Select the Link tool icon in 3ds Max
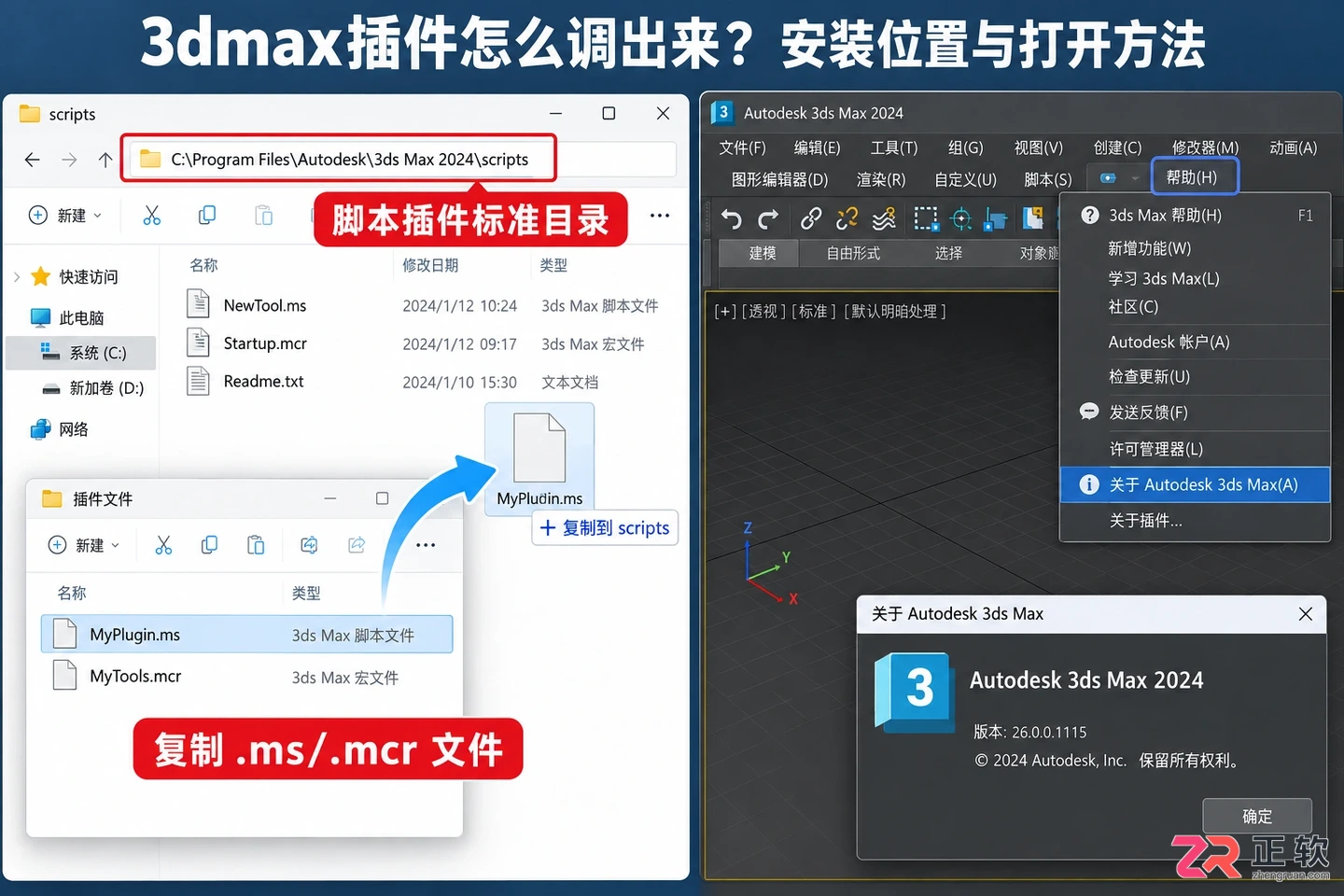Viewport: 1344px width, 896px height. tap(810, 218)
